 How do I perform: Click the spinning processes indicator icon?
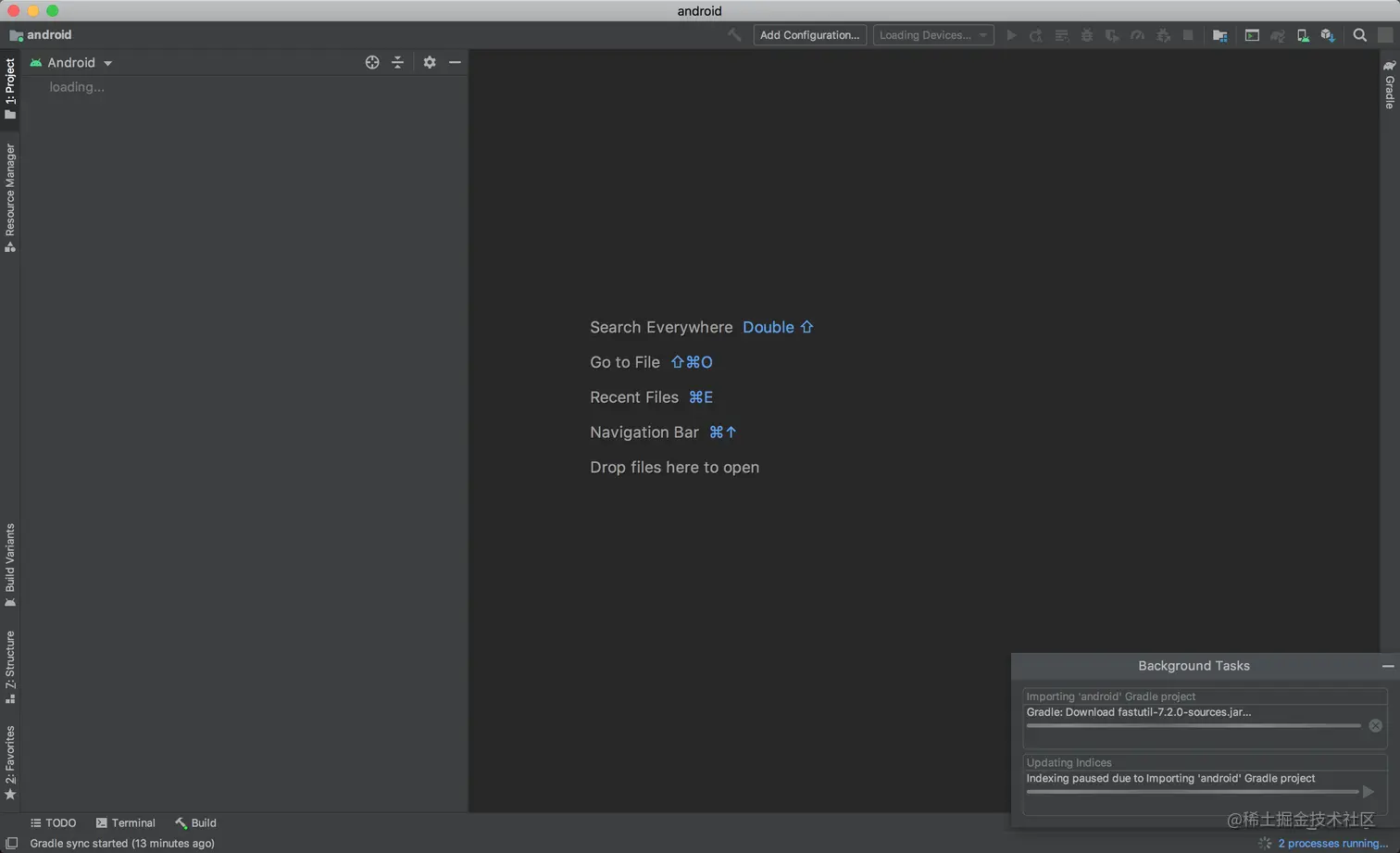point(1265,843)
